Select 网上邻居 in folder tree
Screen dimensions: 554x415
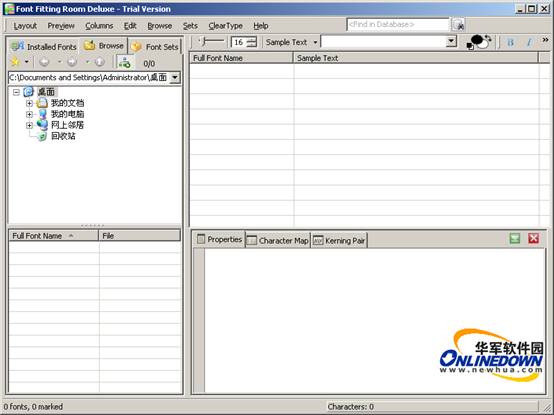(x=67, y=125)
